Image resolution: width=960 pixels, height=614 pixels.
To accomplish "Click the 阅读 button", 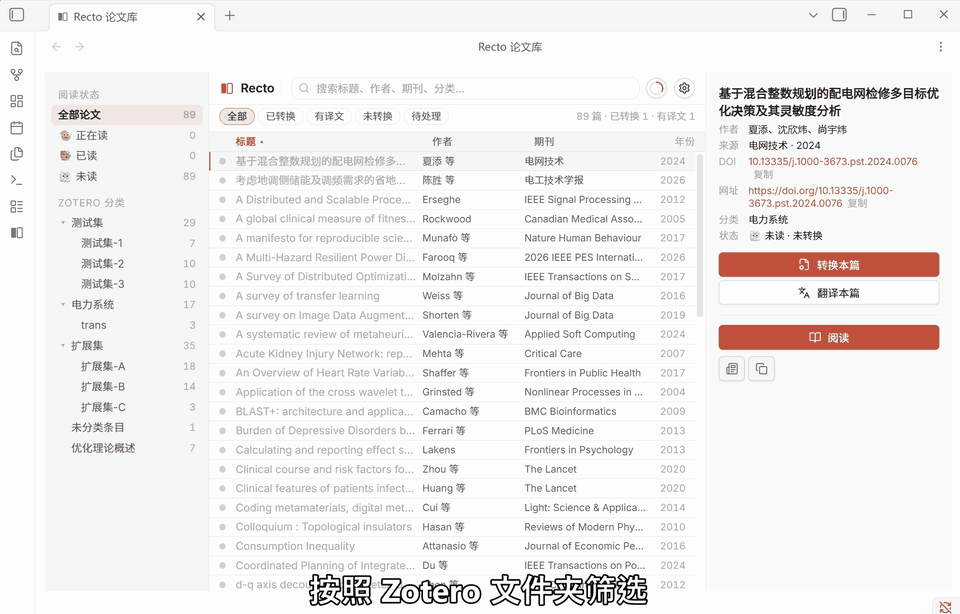I will point(828,337).
